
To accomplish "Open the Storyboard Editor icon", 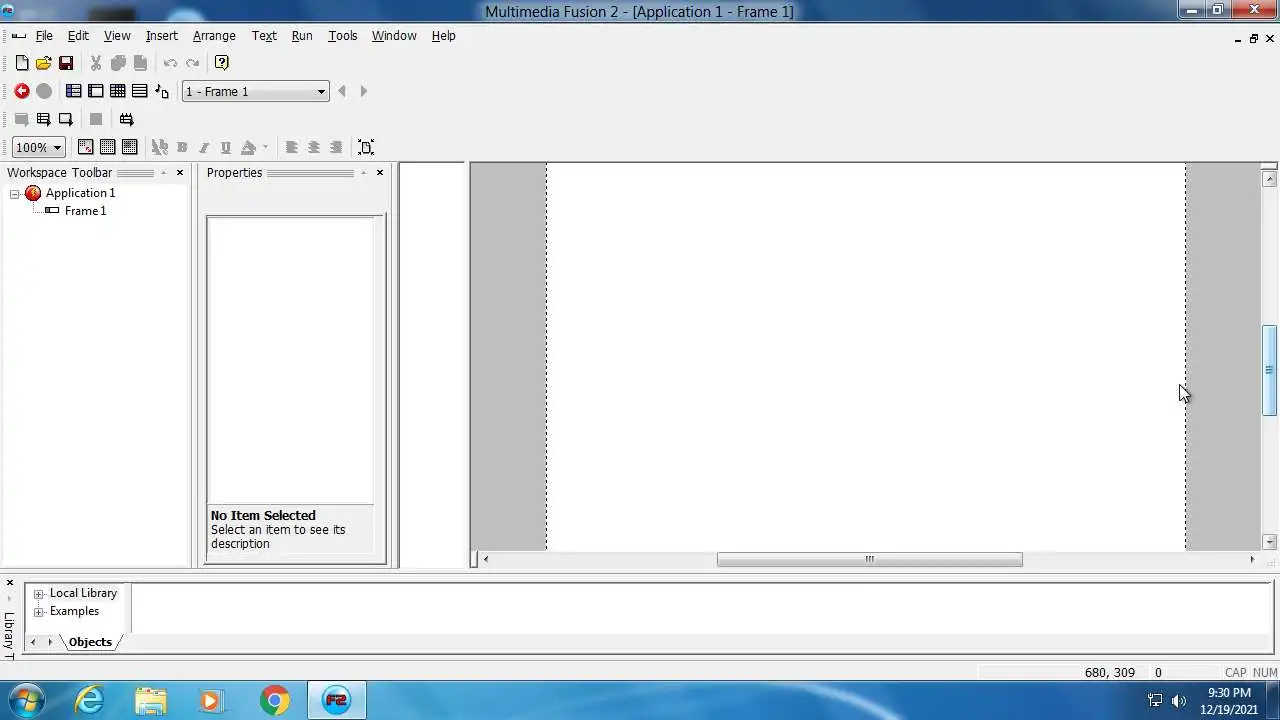I will point(74,91).
